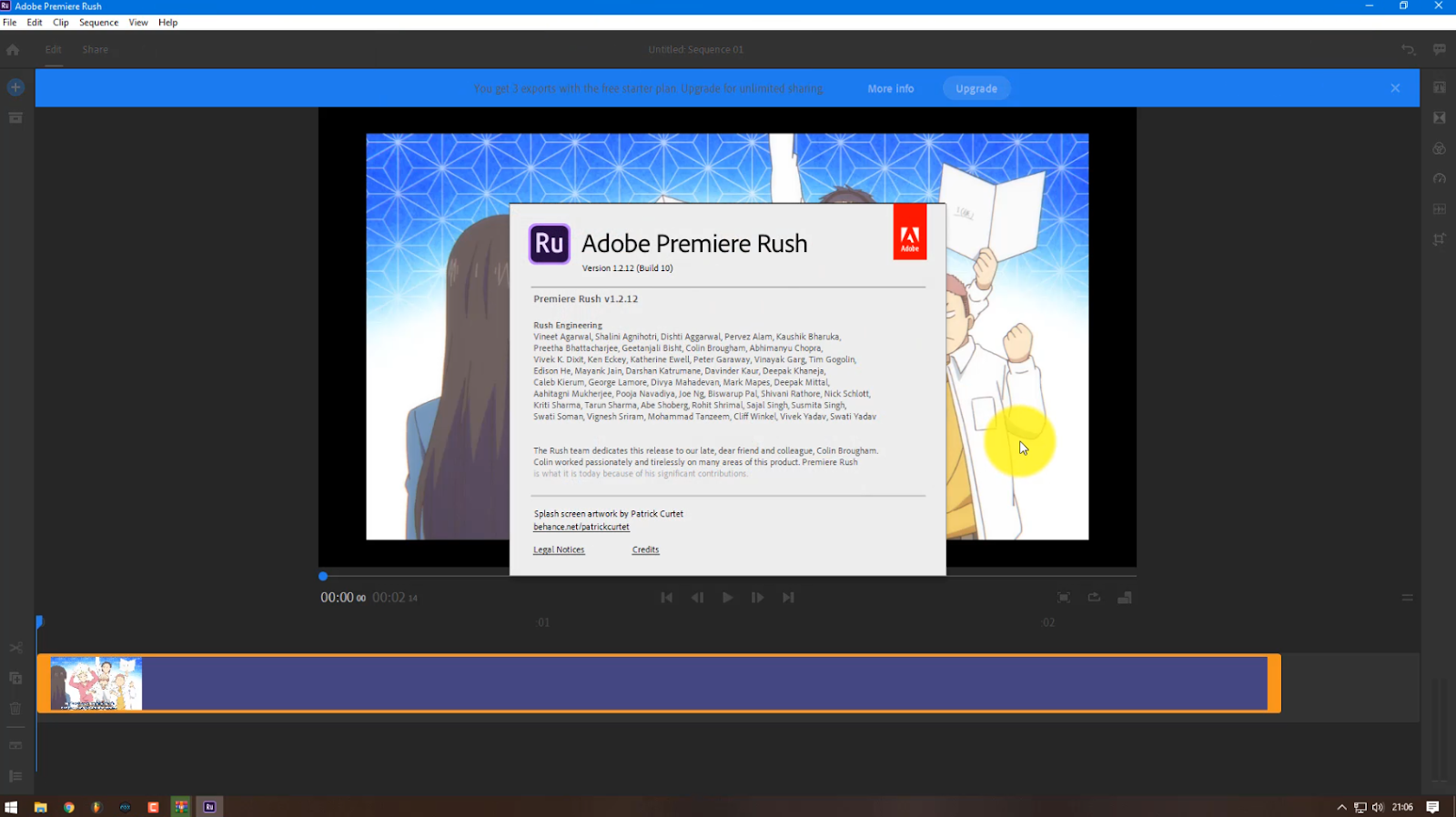Open the Credits link

pos(645,550)
